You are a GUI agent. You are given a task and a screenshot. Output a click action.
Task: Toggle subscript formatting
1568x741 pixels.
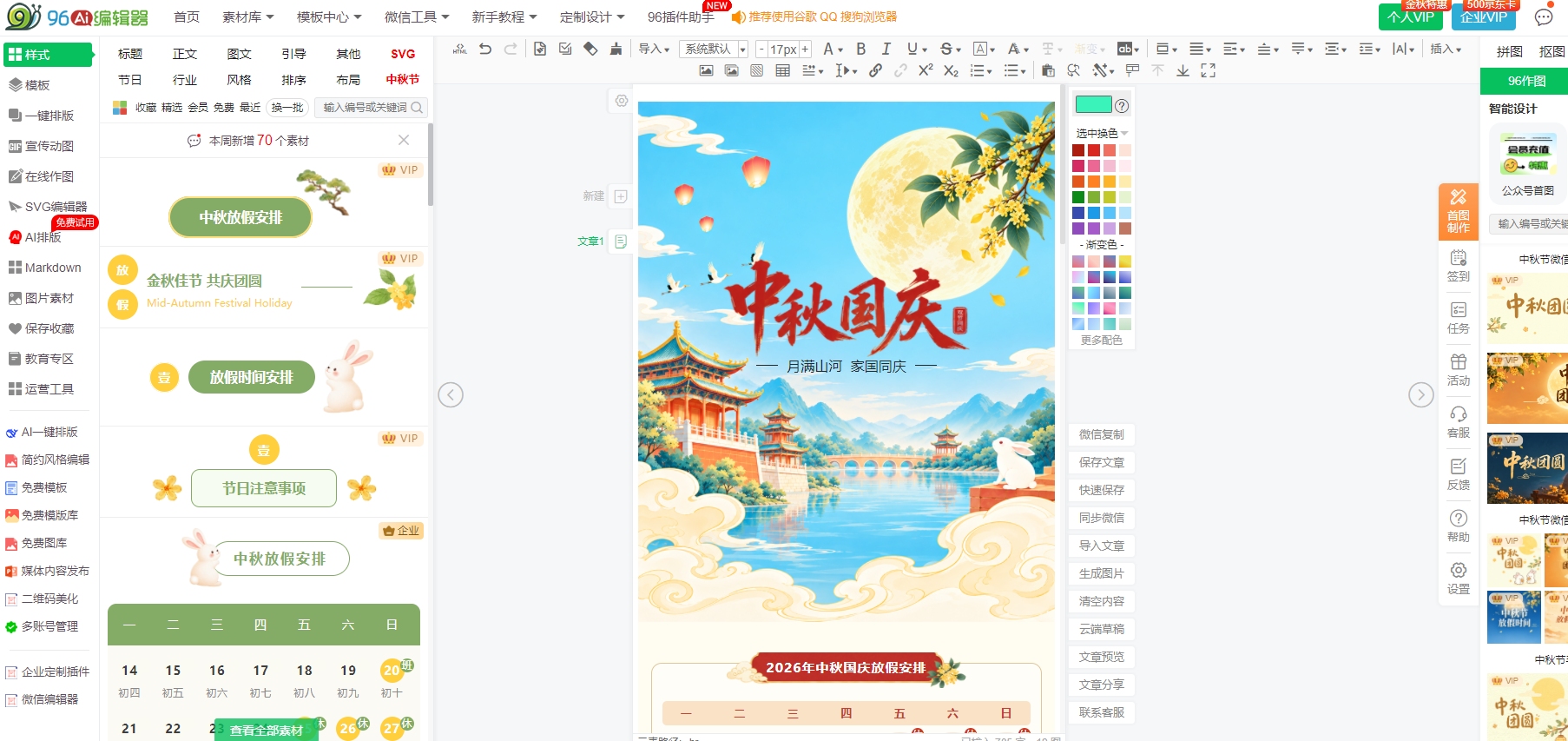point(951,70)
